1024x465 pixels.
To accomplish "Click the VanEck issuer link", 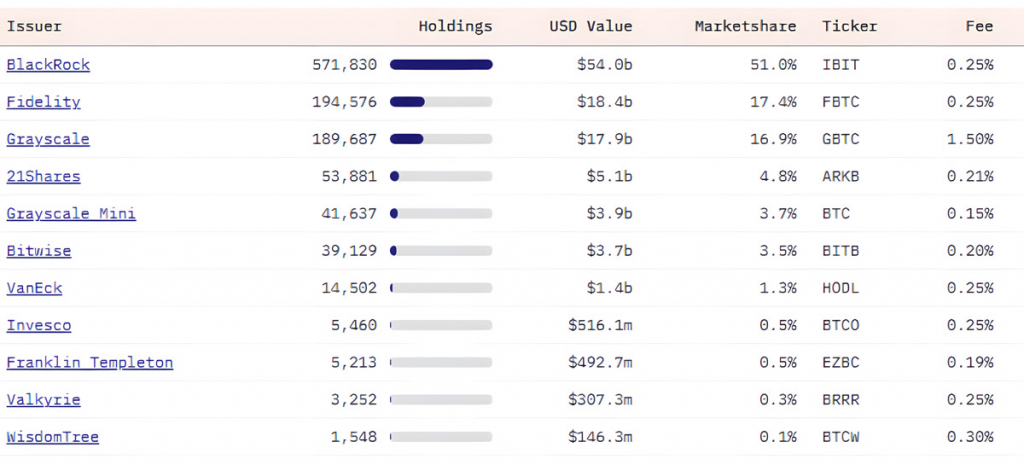I will [x=35, y=288].
